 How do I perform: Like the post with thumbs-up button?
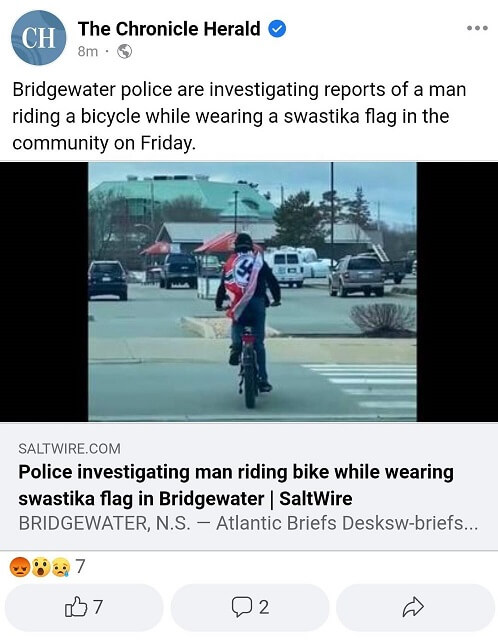point(84,607)
